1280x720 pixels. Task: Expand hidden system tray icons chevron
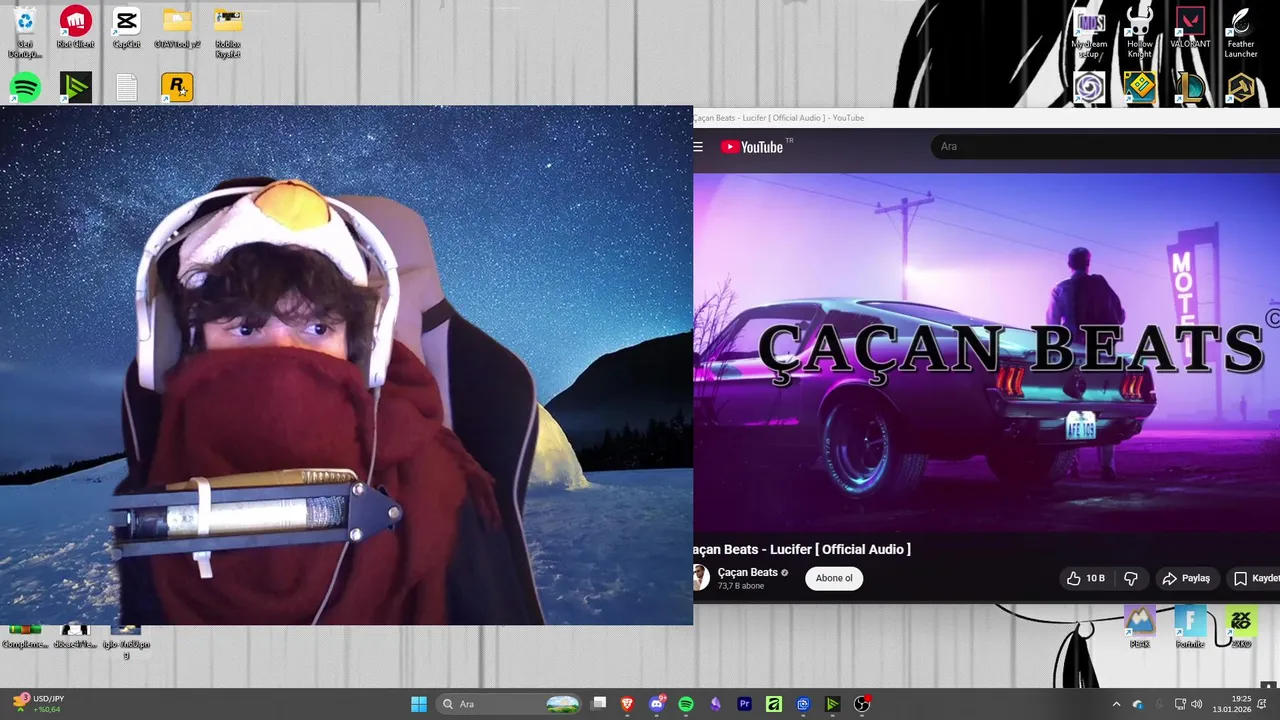[1116, 704]
